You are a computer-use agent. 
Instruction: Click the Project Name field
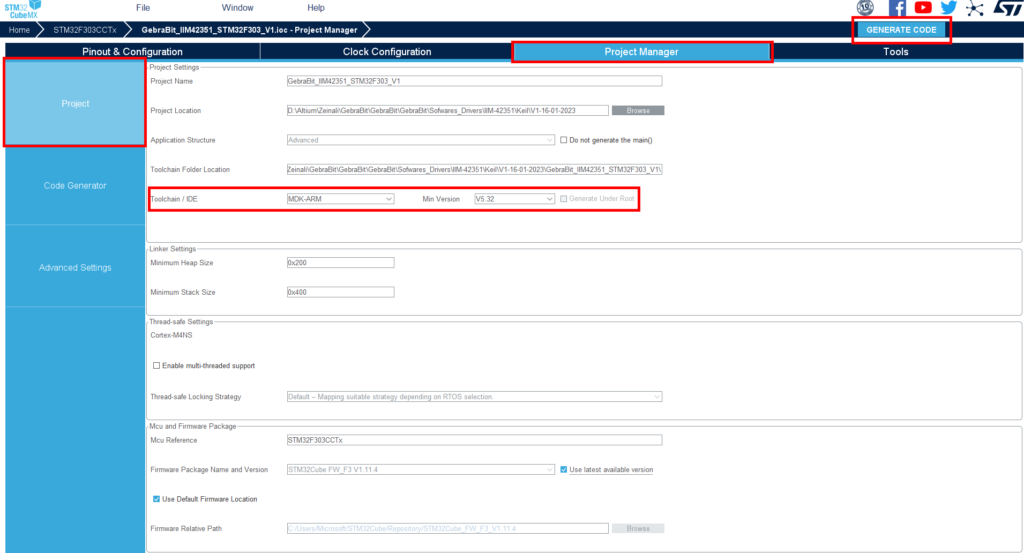tap(474, 81)
